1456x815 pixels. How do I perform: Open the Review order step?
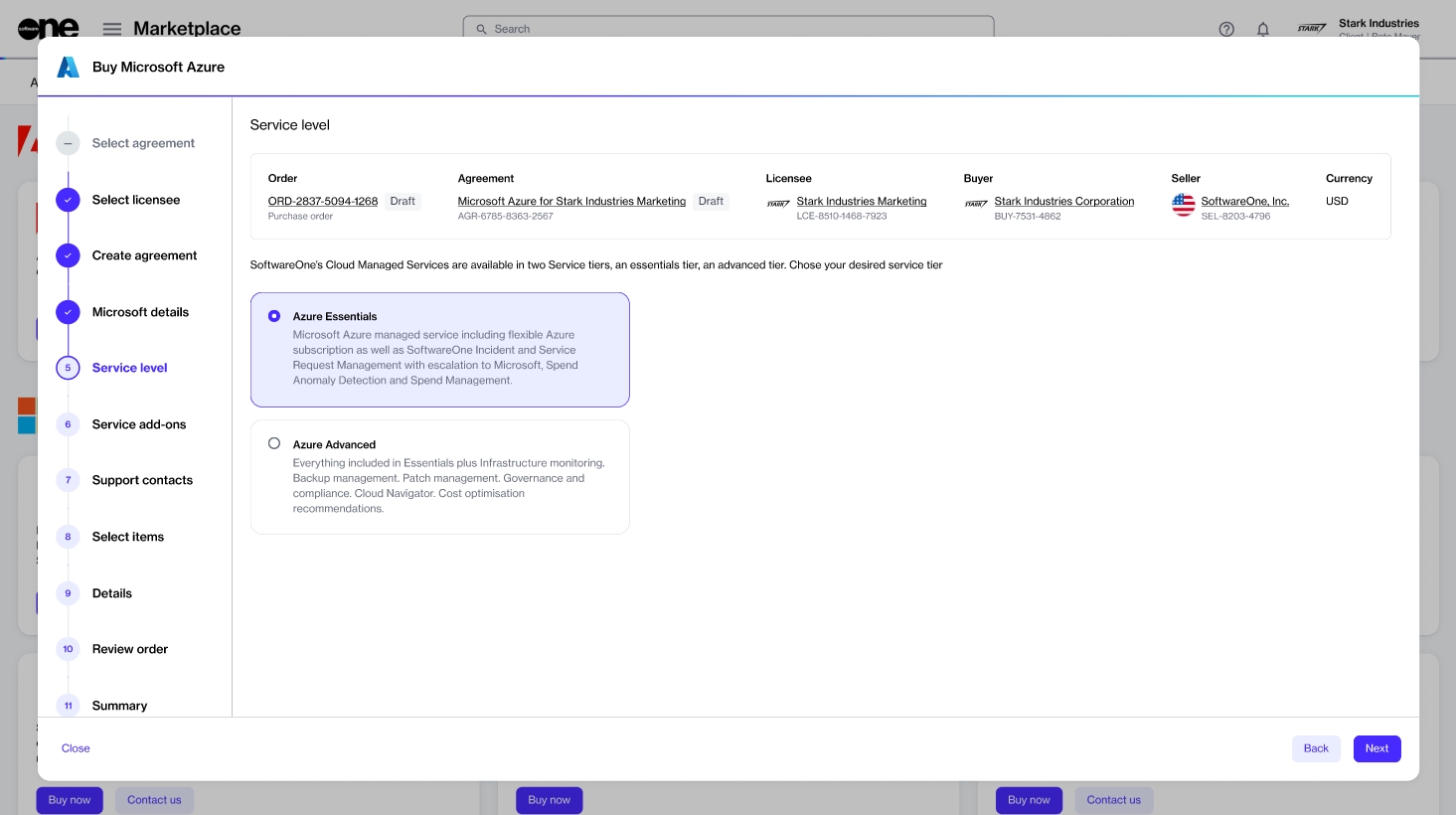tap(130, 649)
